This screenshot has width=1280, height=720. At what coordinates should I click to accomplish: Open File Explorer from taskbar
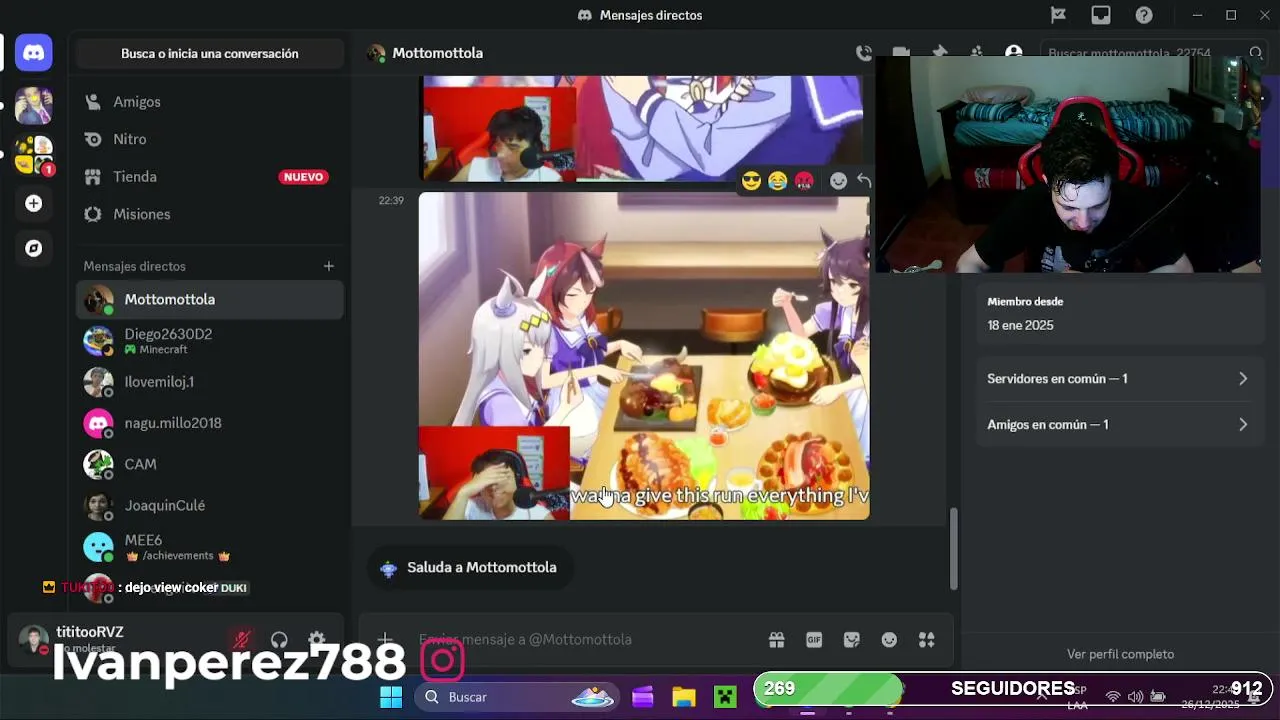[683, 697]
